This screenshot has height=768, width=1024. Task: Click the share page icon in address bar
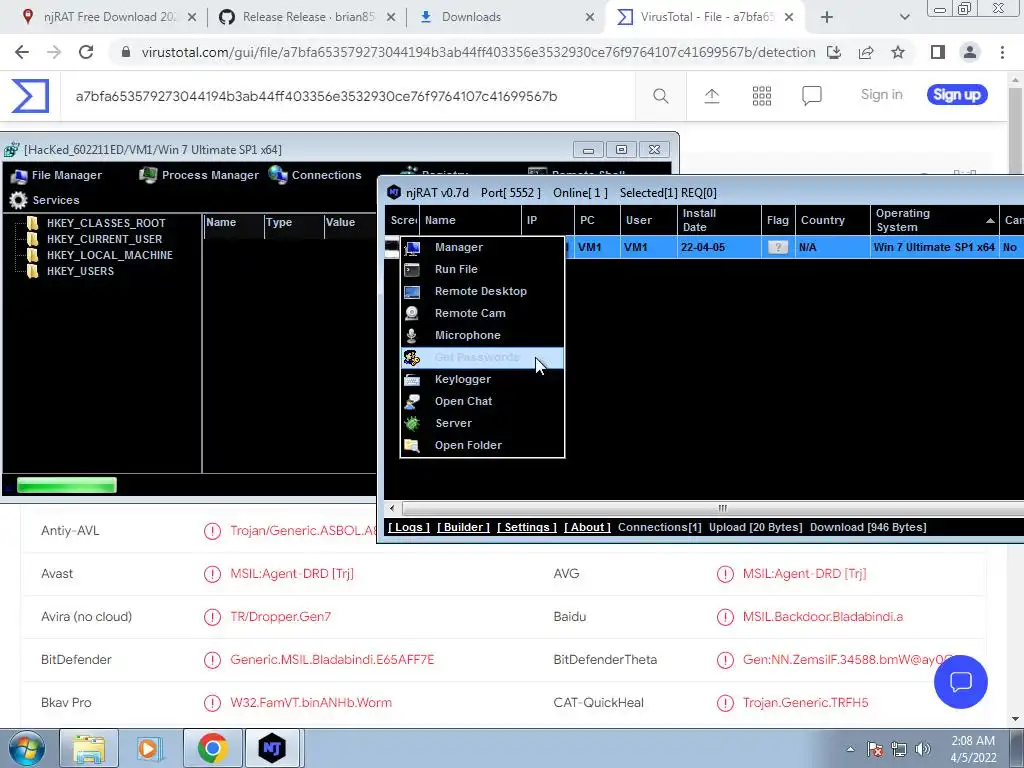point(866,52)
